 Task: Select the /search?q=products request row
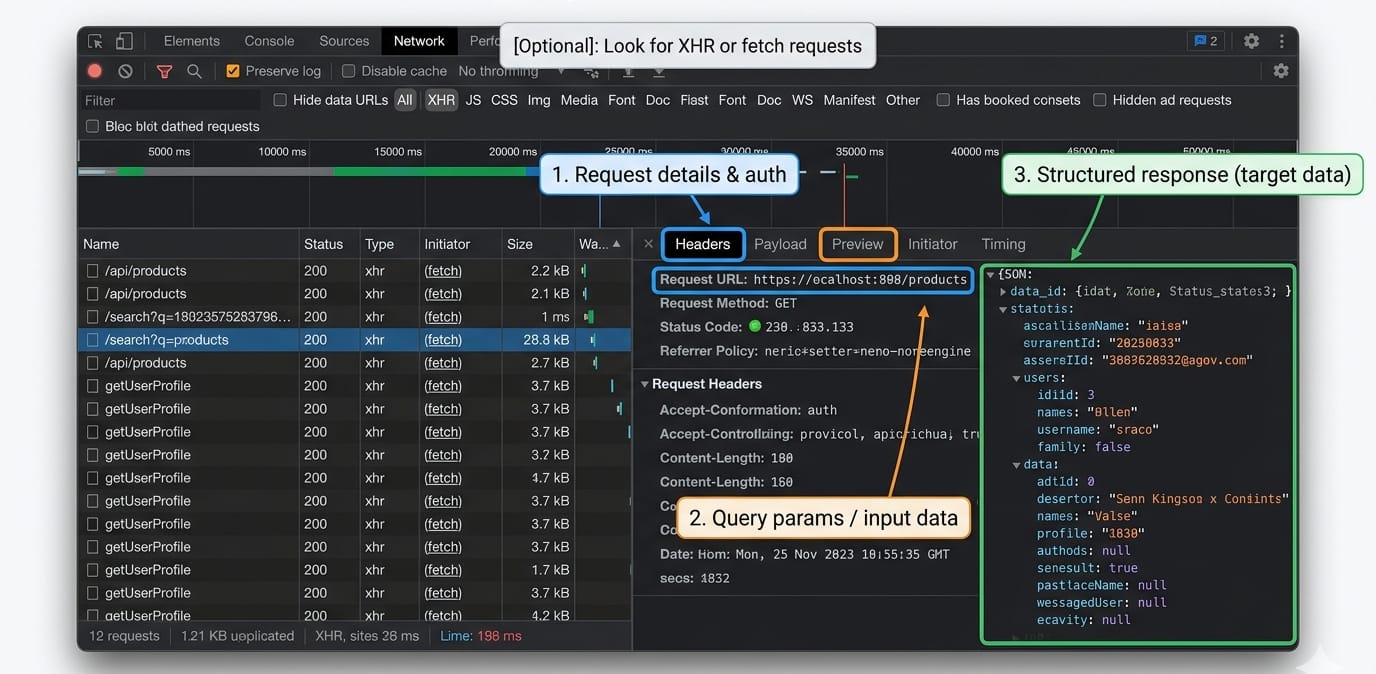coord(166,340)
